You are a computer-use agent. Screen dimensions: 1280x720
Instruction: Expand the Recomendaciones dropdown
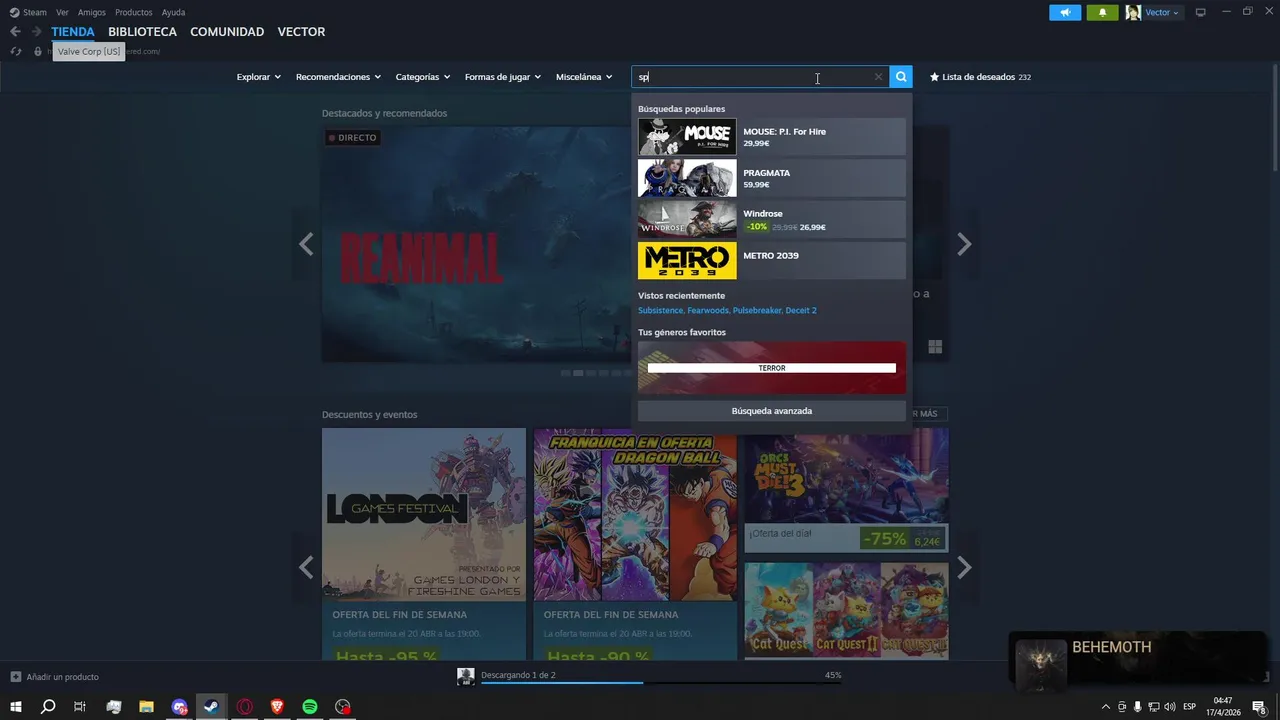338,77
